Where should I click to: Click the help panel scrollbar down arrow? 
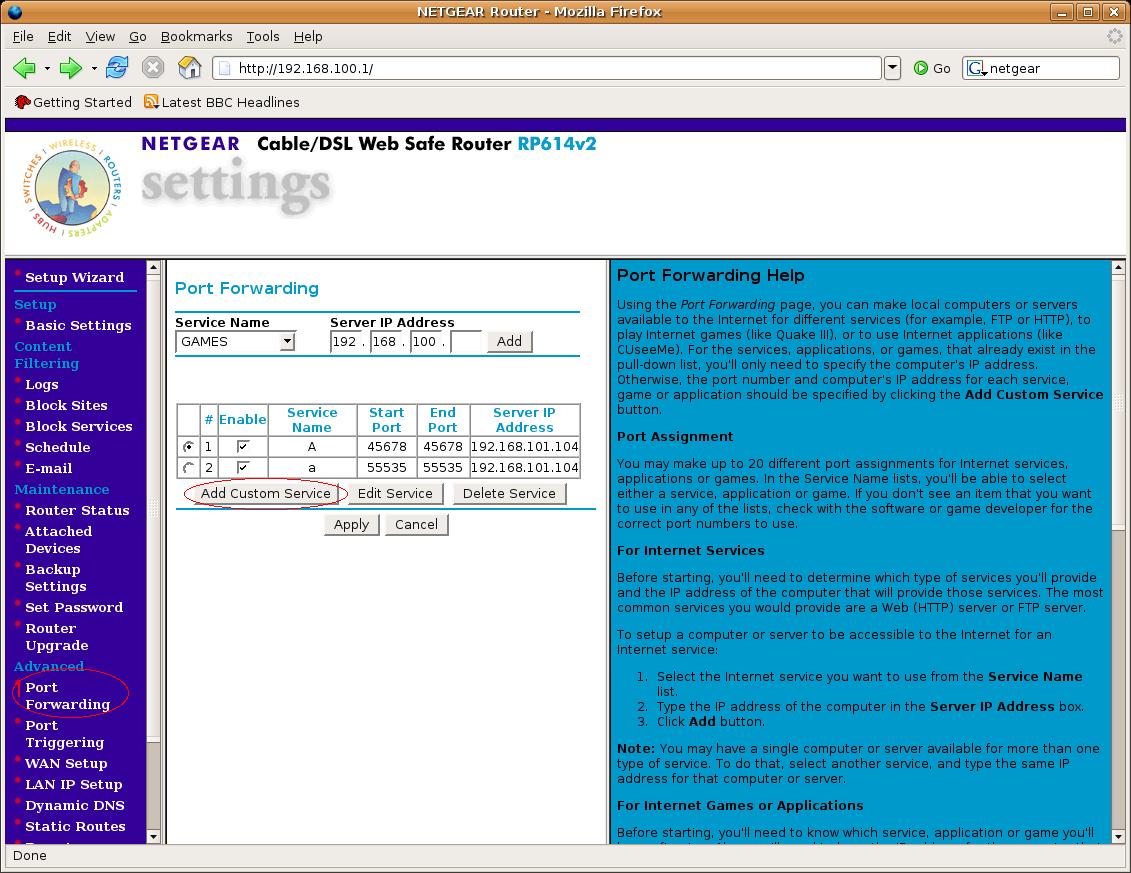pyautogui.click(x=1119, y=837)
